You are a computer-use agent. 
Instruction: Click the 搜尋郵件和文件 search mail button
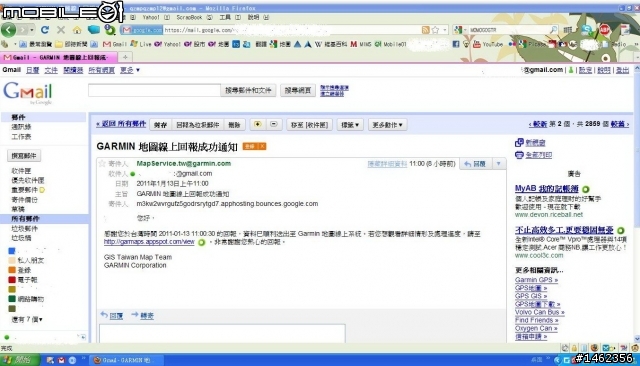[248, 90]
